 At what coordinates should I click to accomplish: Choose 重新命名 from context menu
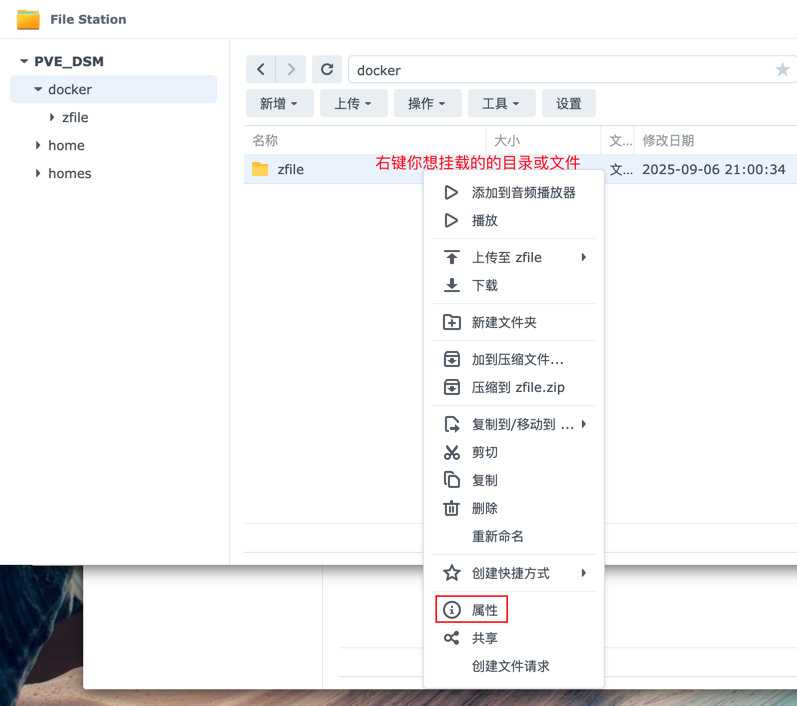point(498,536)
